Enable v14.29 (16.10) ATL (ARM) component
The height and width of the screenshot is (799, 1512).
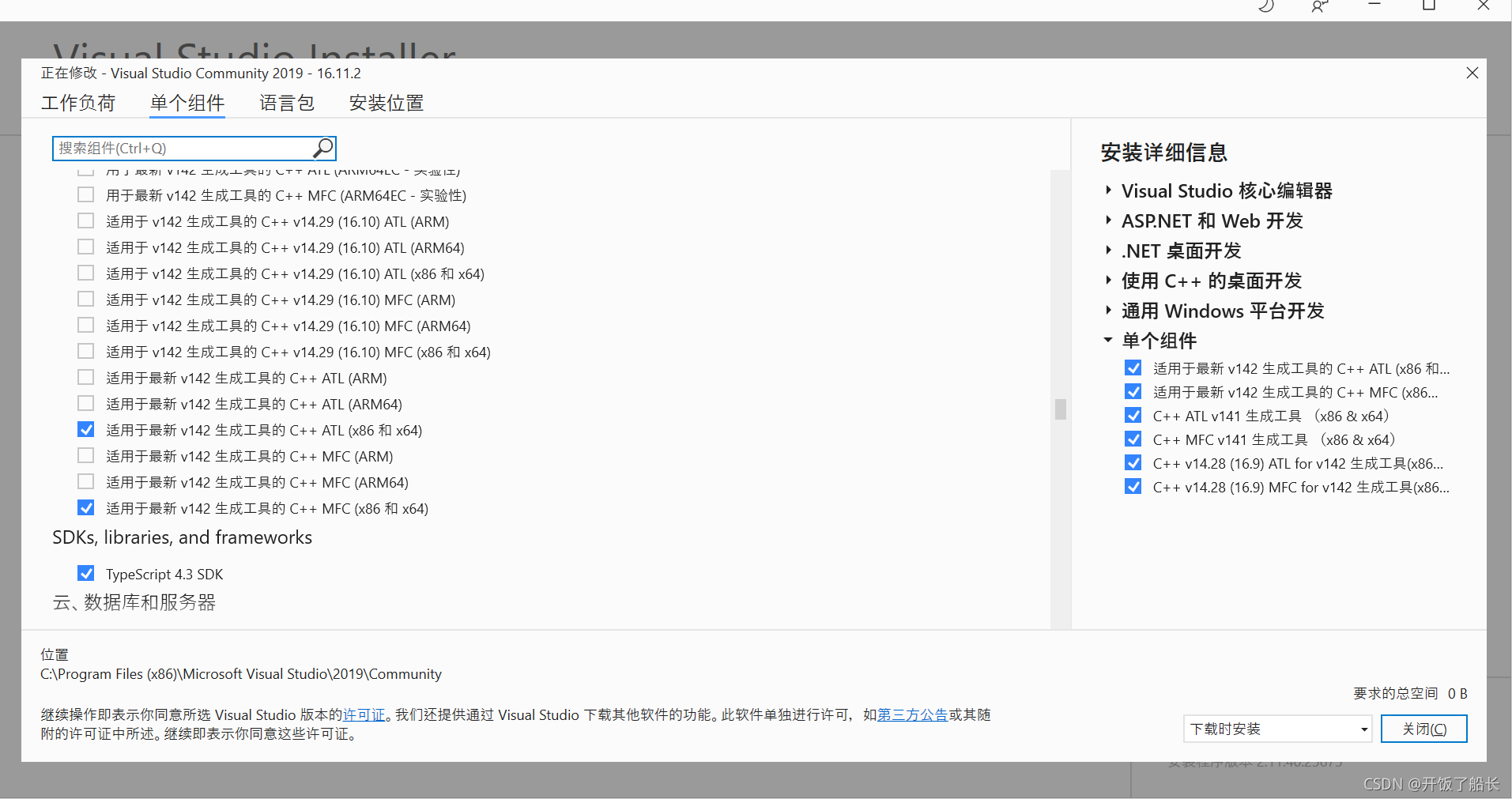pyautogui.click(x=85, y=220)
